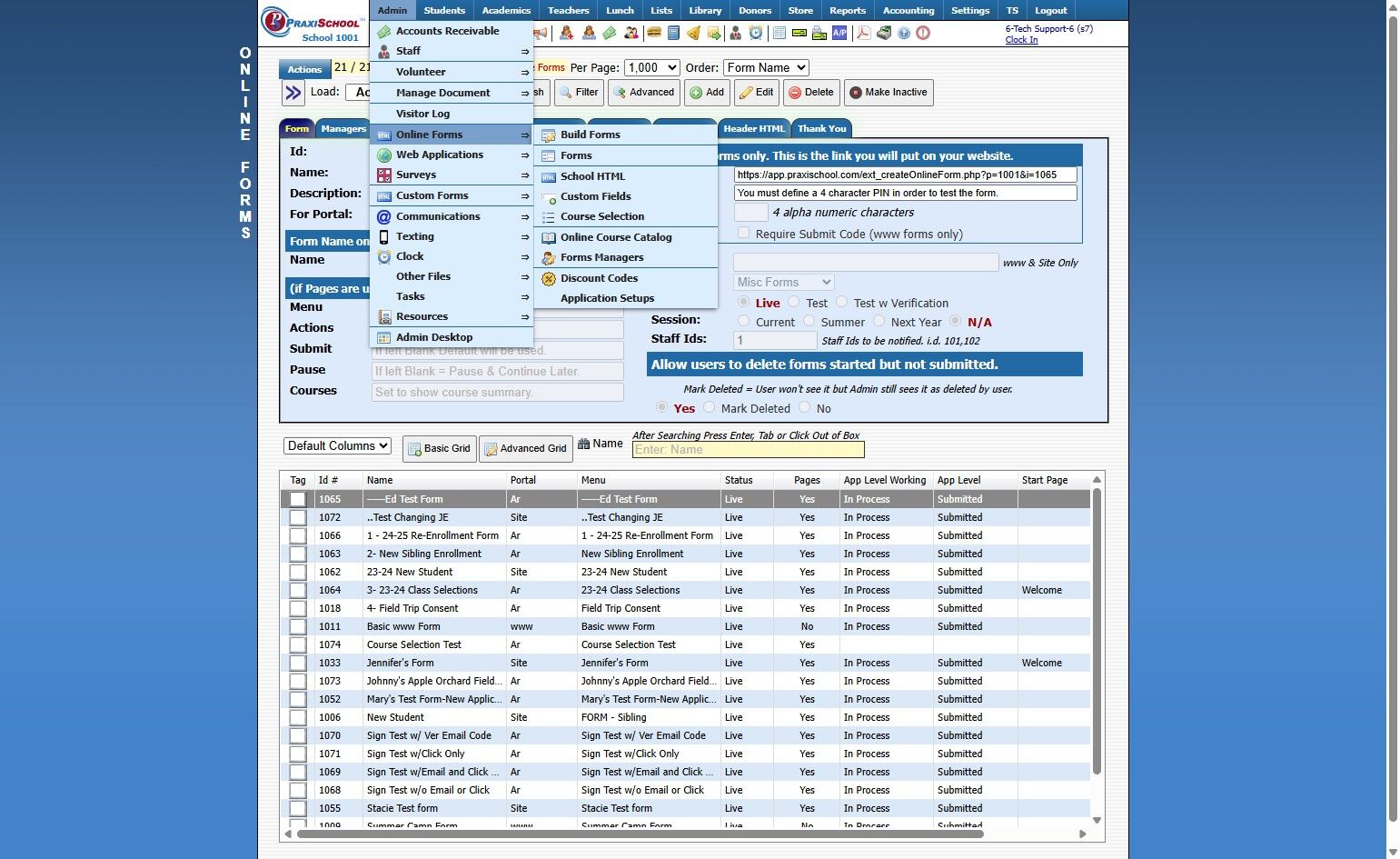1400x859 pixels.
Task: Expand the Web Applications submenu
Action: pos(452,155)
